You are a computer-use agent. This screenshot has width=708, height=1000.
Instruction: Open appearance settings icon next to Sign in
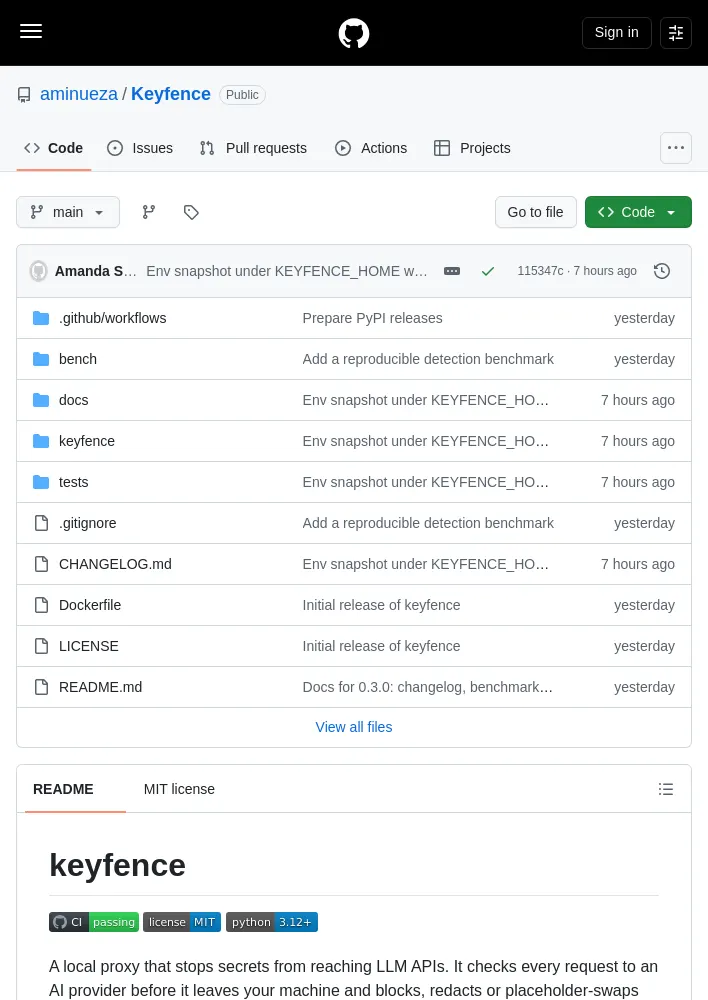[x=675, y=33]
